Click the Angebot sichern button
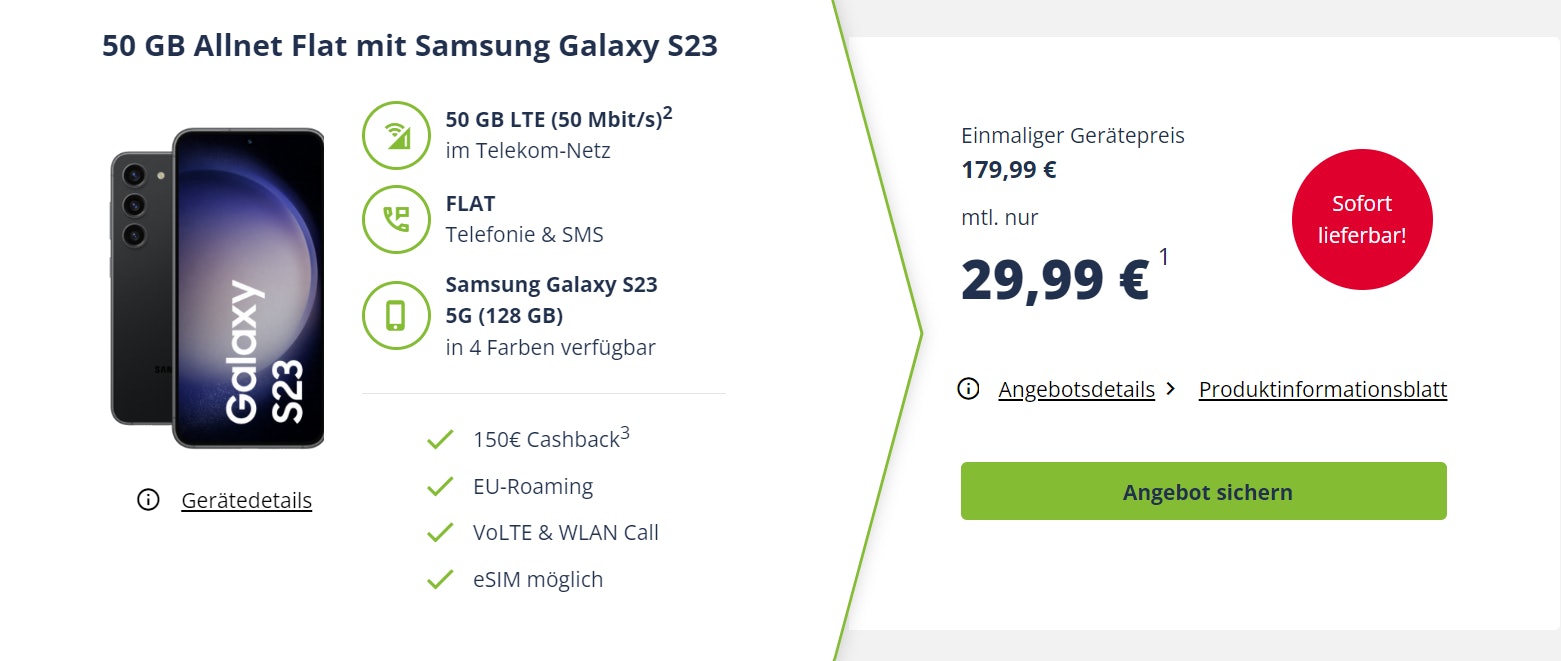The image size is (1561, 661). point(1204,491)
